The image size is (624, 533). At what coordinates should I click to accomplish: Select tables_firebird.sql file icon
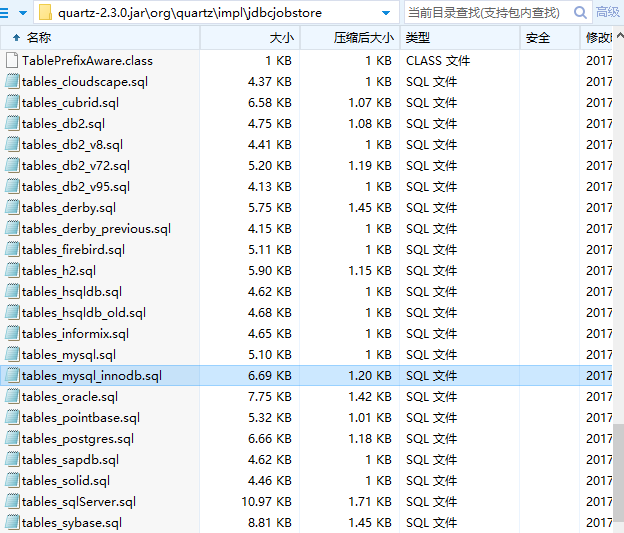(x=12, y=250)
